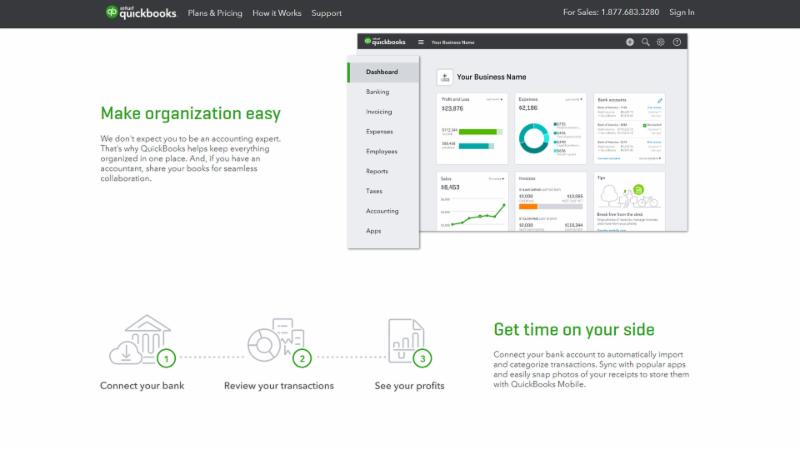Open Expenses card period dropdown

tap(573, 99)
